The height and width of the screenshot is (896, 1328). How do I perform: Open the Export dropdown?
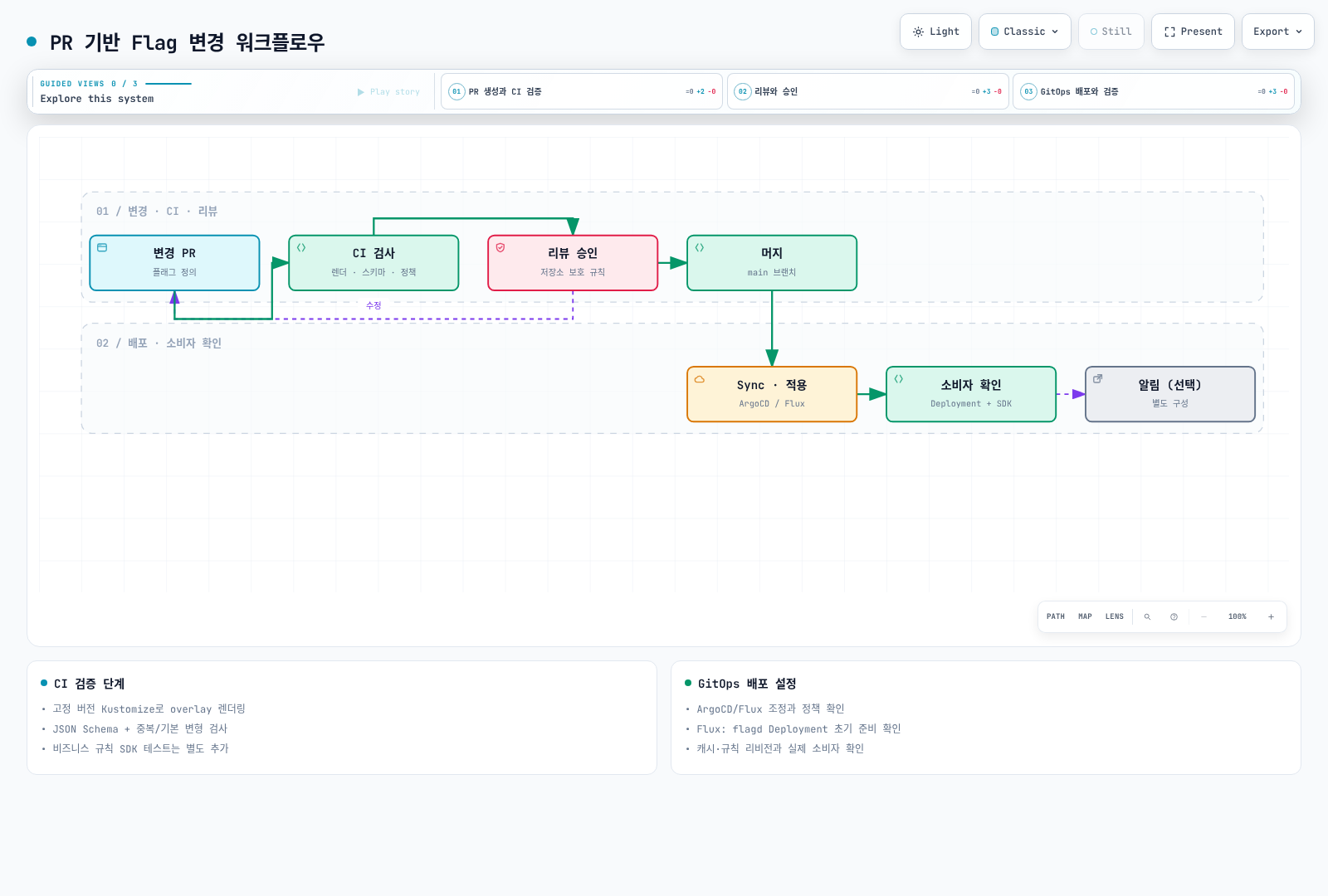[x=1277, y=32]
